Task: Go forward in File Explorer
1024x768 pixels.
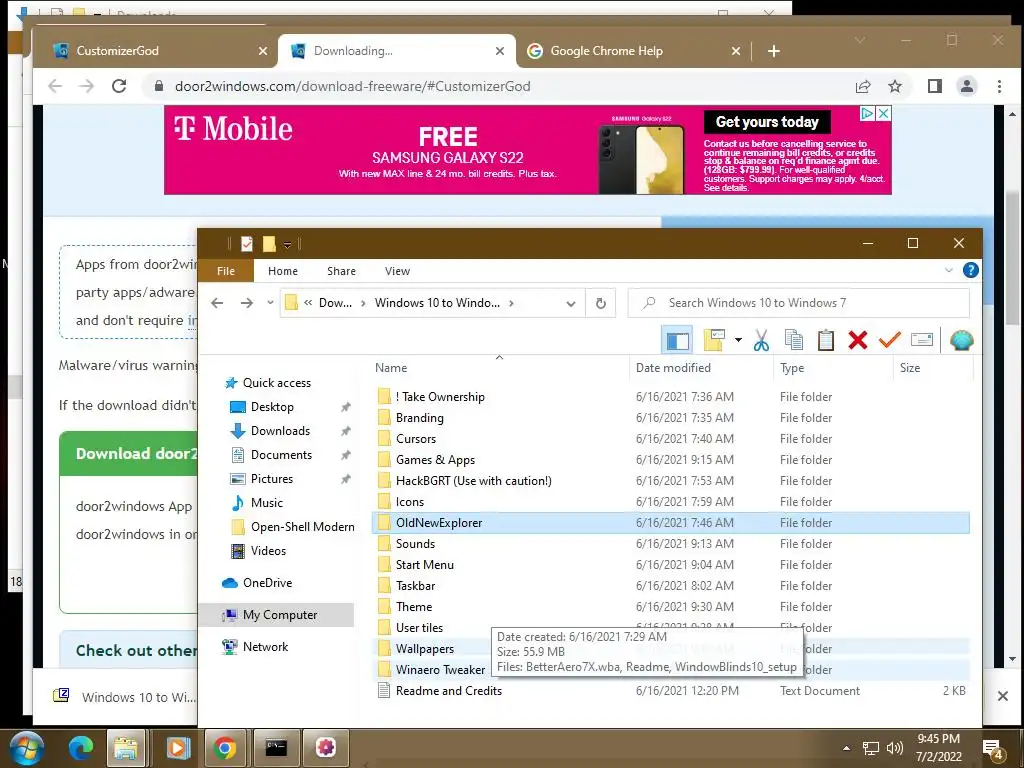Action: tap(246, 303)
